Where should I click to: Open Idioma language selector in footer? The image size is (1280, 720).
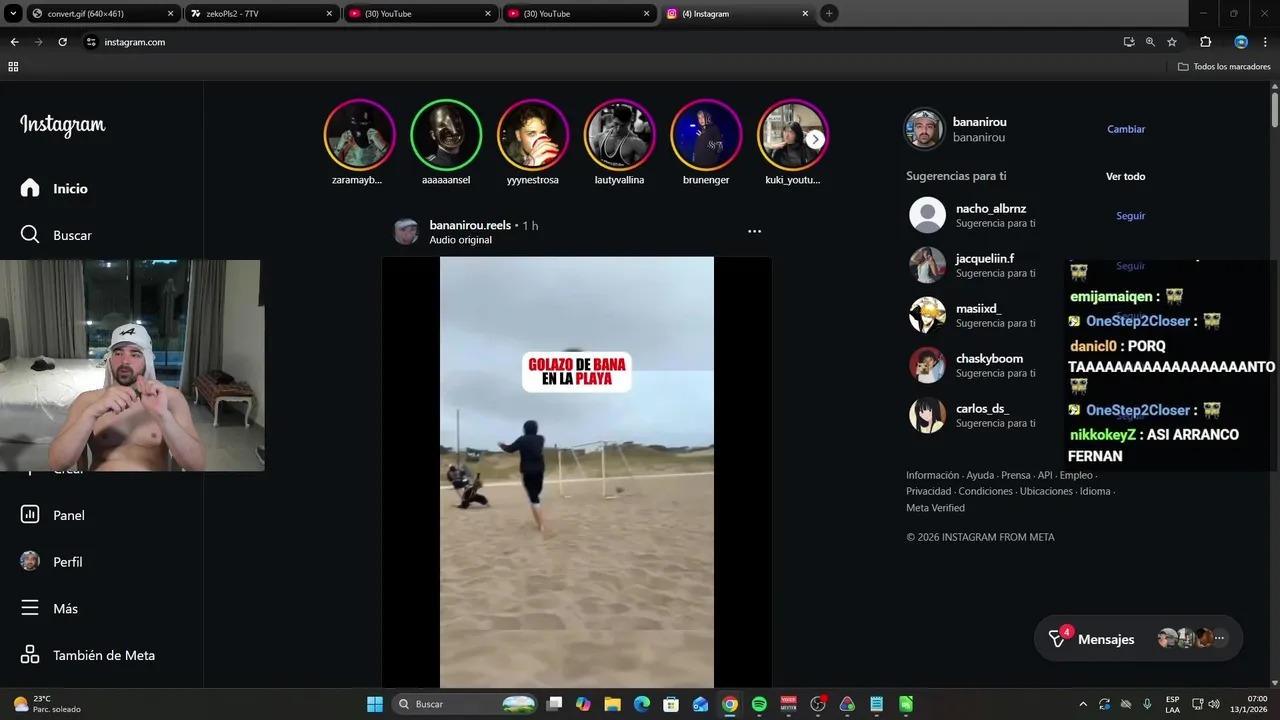tap(1095, 491)
